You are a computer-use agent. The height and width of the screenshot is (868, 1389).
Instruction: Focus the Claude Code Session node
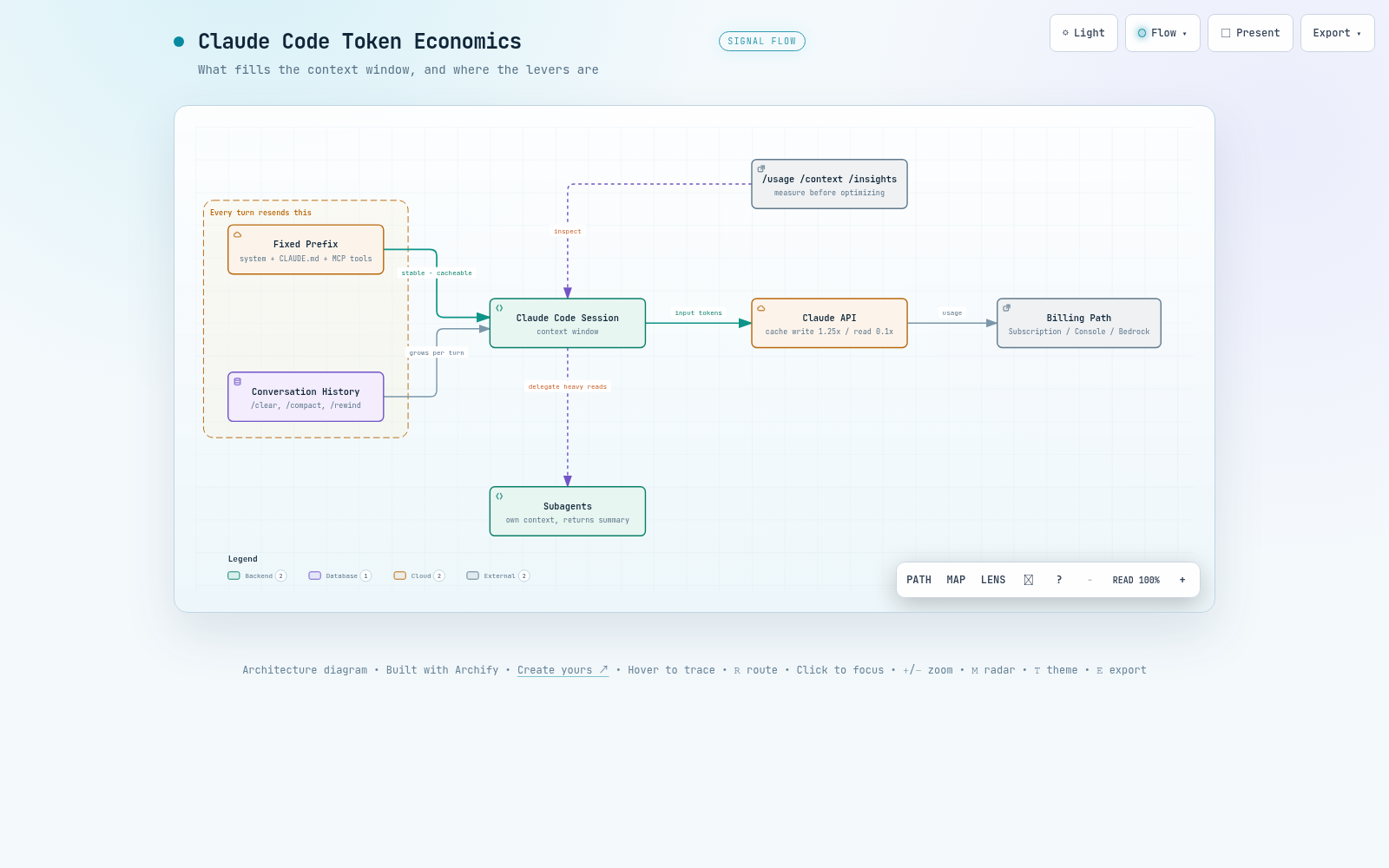[x=568, y=323]
